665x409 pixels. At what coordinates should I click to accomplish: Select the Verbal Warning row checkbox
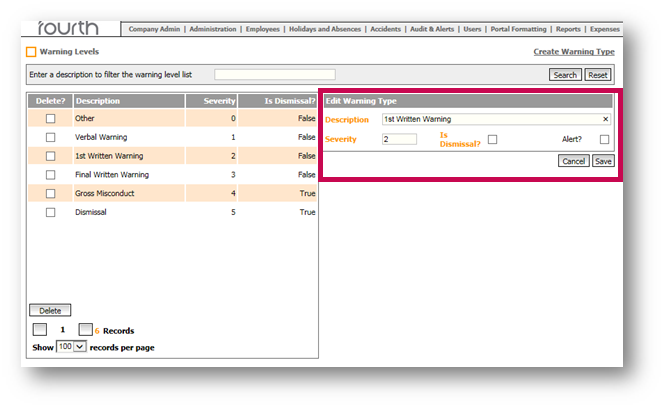[50, 137]
